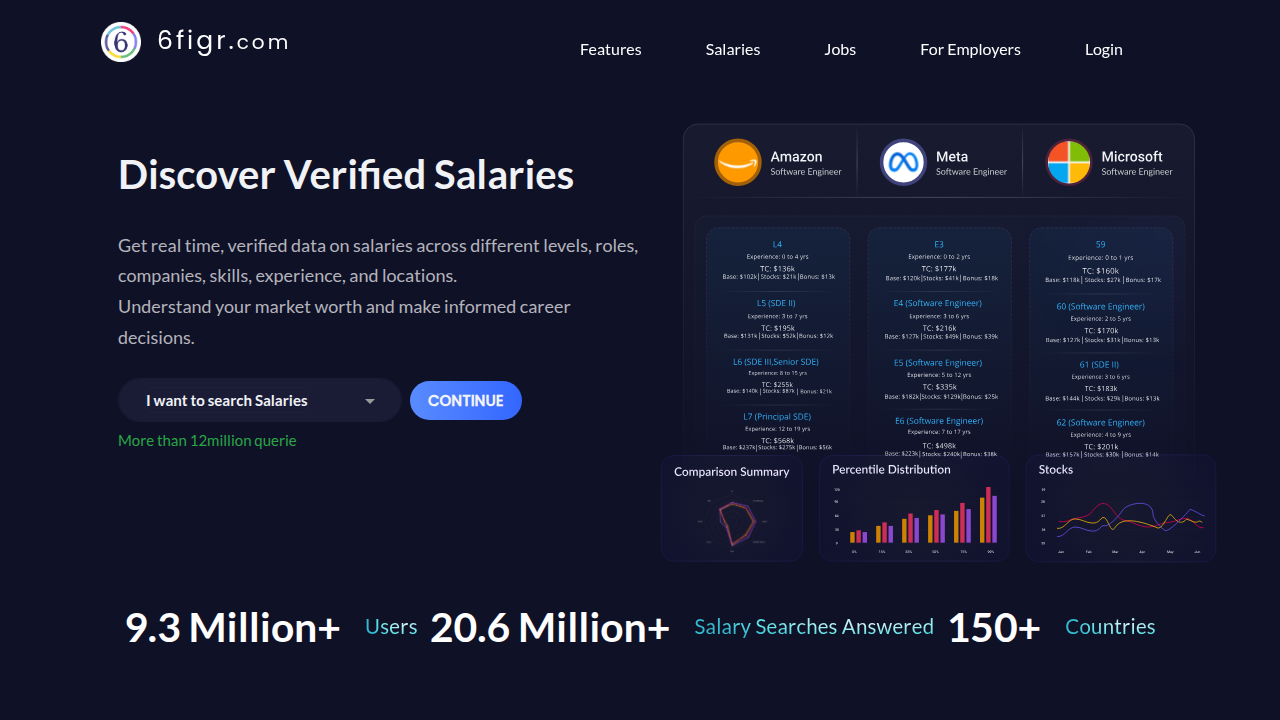Select the Meta company name label

[x=952, y=157]
